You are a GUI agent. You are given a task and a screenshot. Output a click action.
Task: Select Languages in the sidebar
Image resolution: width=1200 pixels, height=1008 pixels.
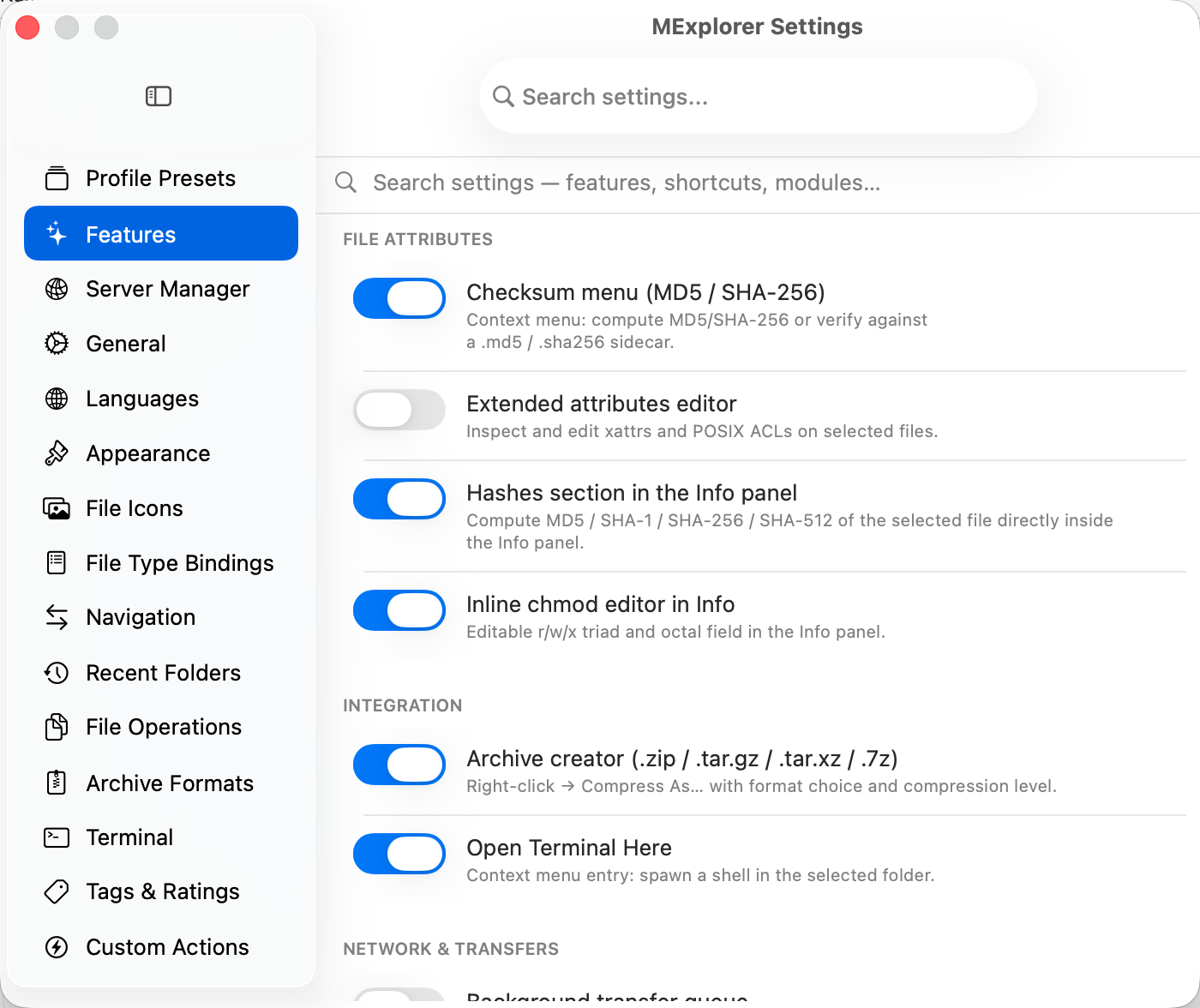click(161, 399)
